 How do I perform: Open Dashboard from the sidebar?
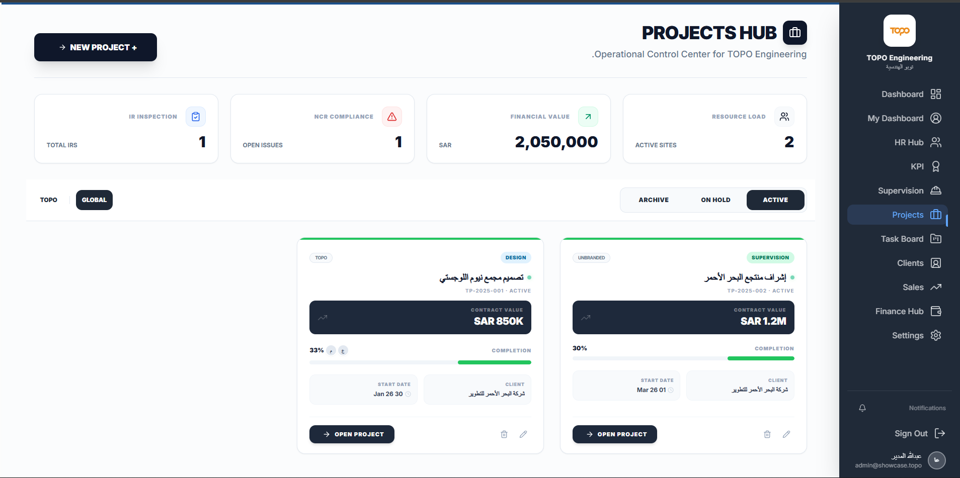click(896, 94)
